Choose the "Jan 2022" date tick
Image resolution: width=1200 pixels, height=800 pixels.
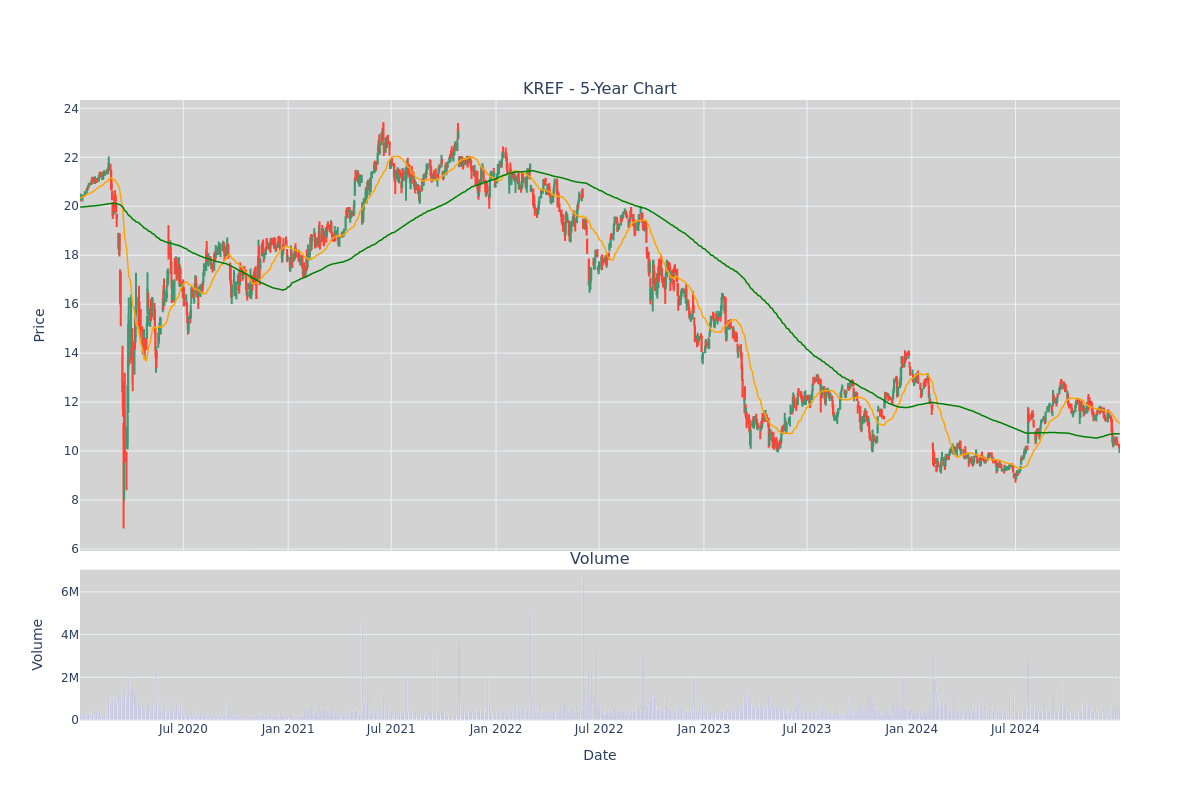click(496, 729)
